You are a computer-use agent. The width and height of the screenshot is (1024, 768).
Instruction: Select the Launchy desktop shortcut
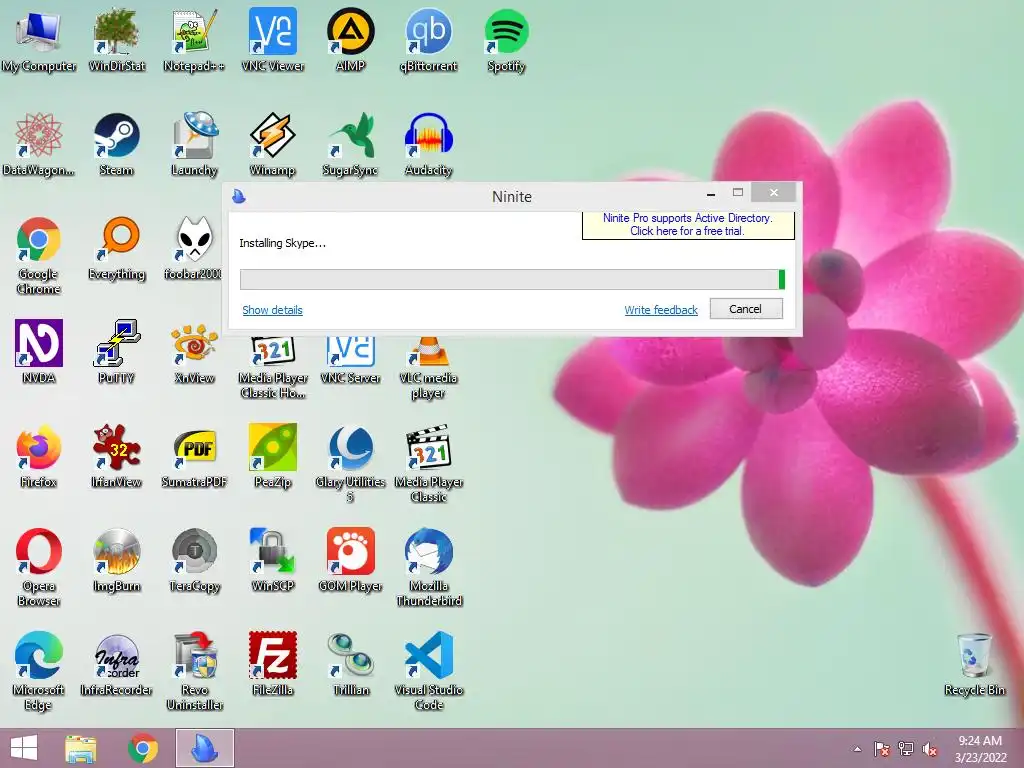(194, 144)
